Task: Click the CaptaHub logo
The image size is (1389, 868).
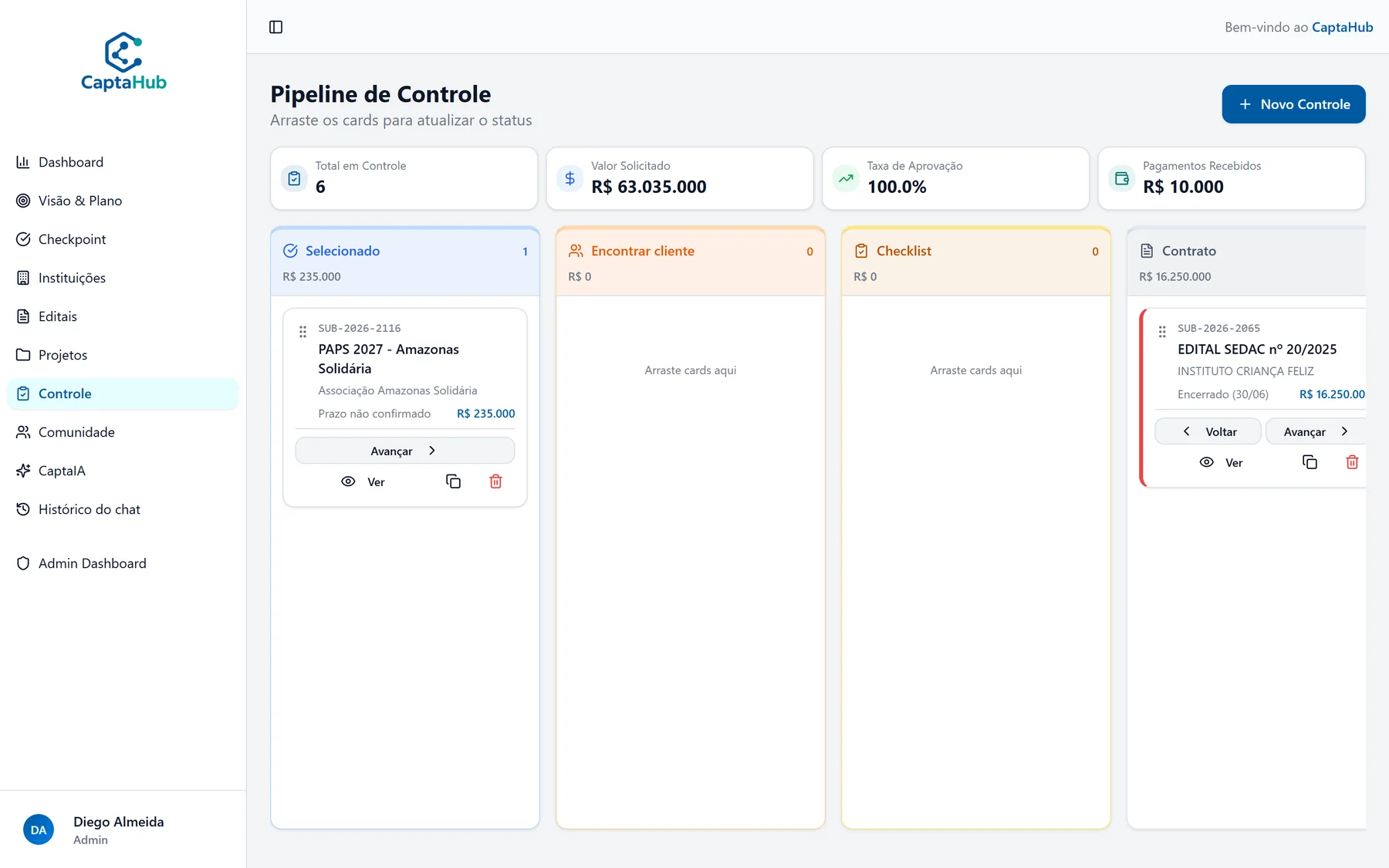Action: point(123,62)
